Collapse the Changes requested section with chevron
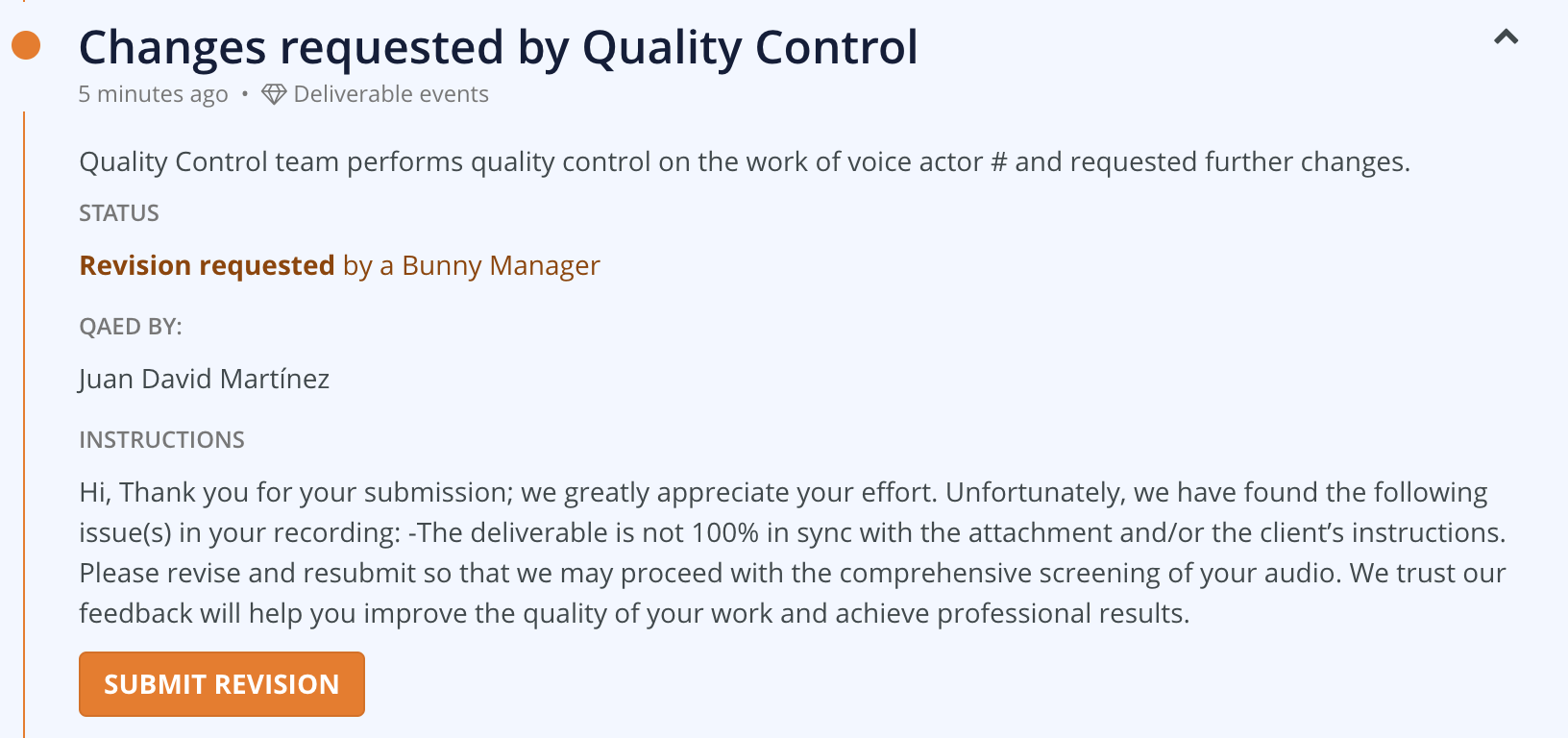This screenshot has width=1568, height=738. click(1506, 37)
